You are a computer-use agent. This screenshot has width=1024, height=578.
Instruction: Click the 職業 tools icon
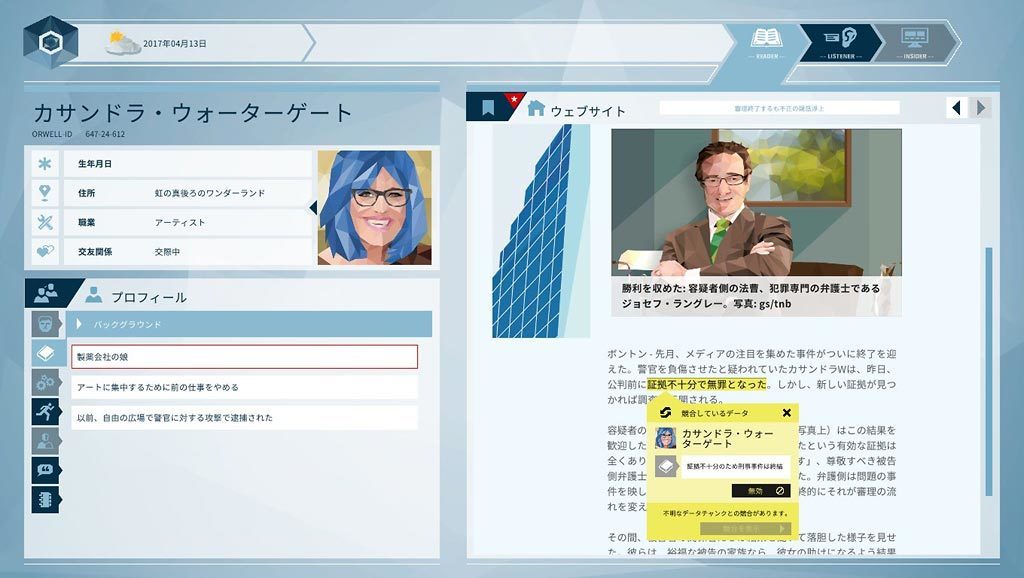44,222
